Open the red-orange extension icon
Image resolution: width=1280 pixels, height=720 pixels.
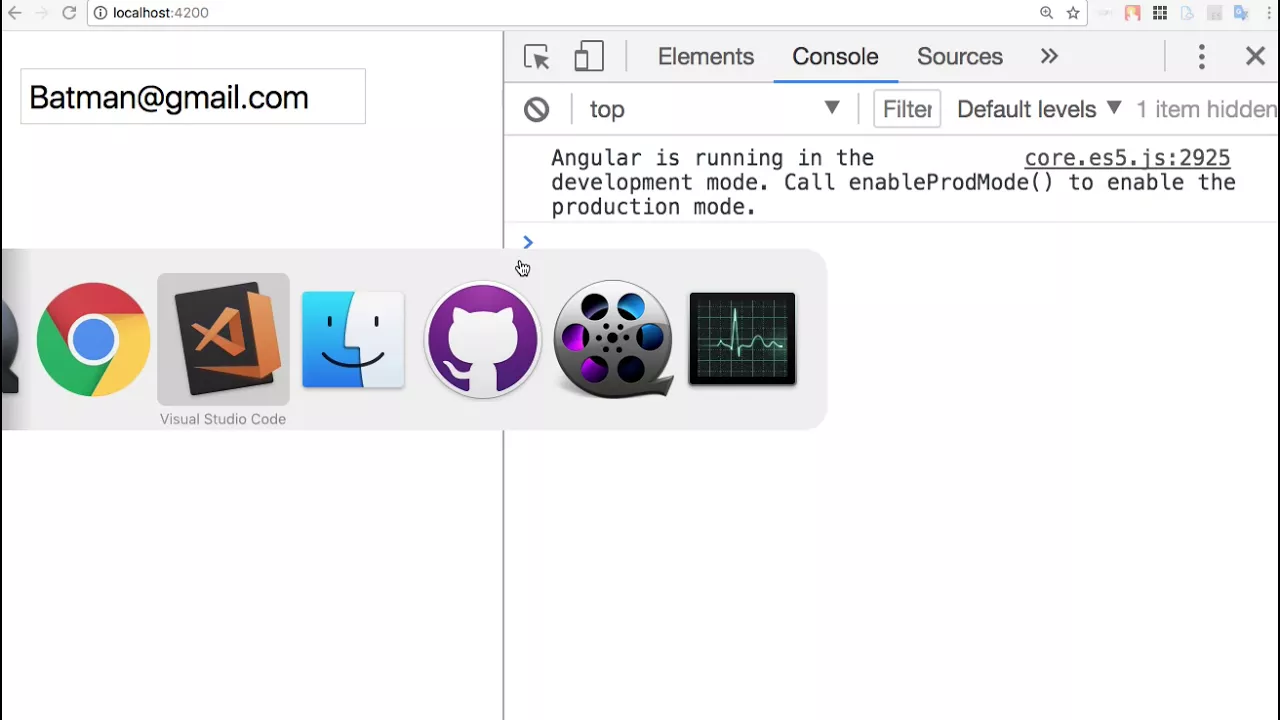(1133, 13)
